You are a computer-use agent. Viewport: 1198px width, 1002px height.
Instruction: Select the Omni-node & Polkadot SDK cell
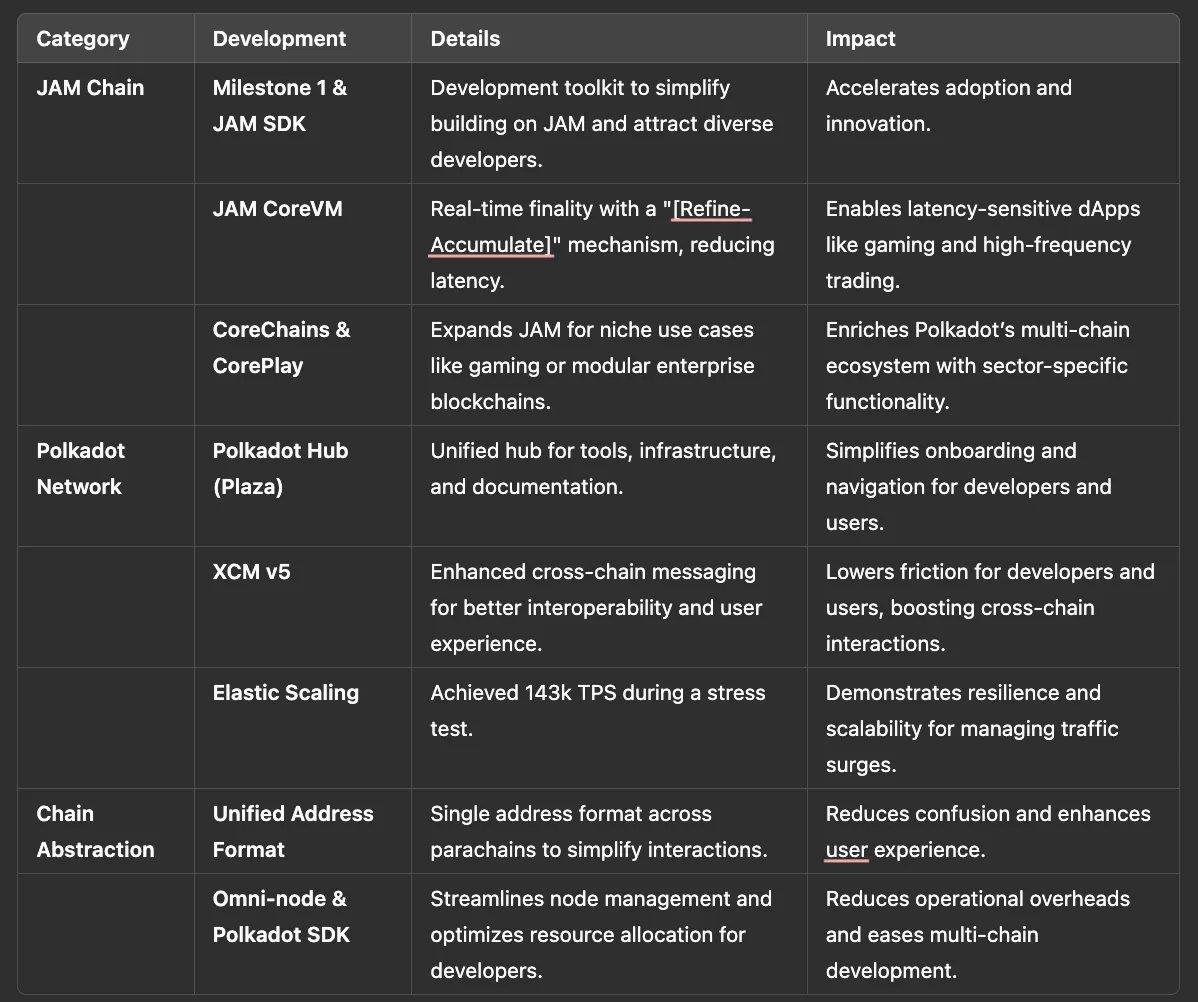point(281,917)
